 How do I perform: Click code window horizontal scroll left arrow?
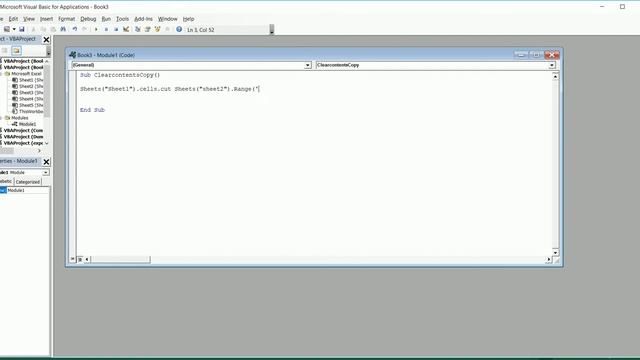point(87,259)
